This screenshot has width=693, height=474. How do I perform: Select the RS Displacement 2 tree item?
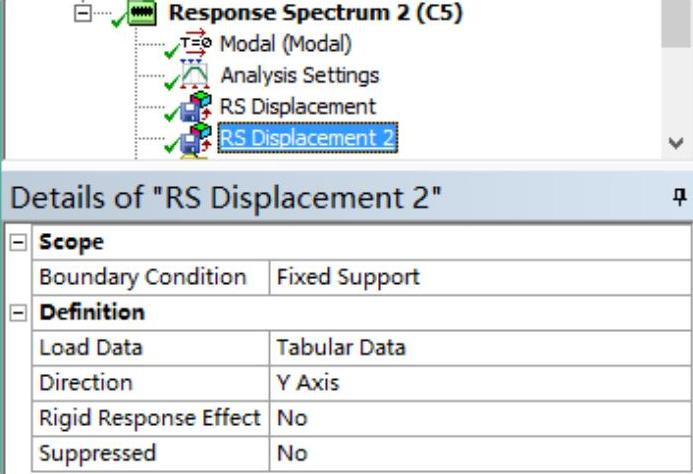coord(306,137)
